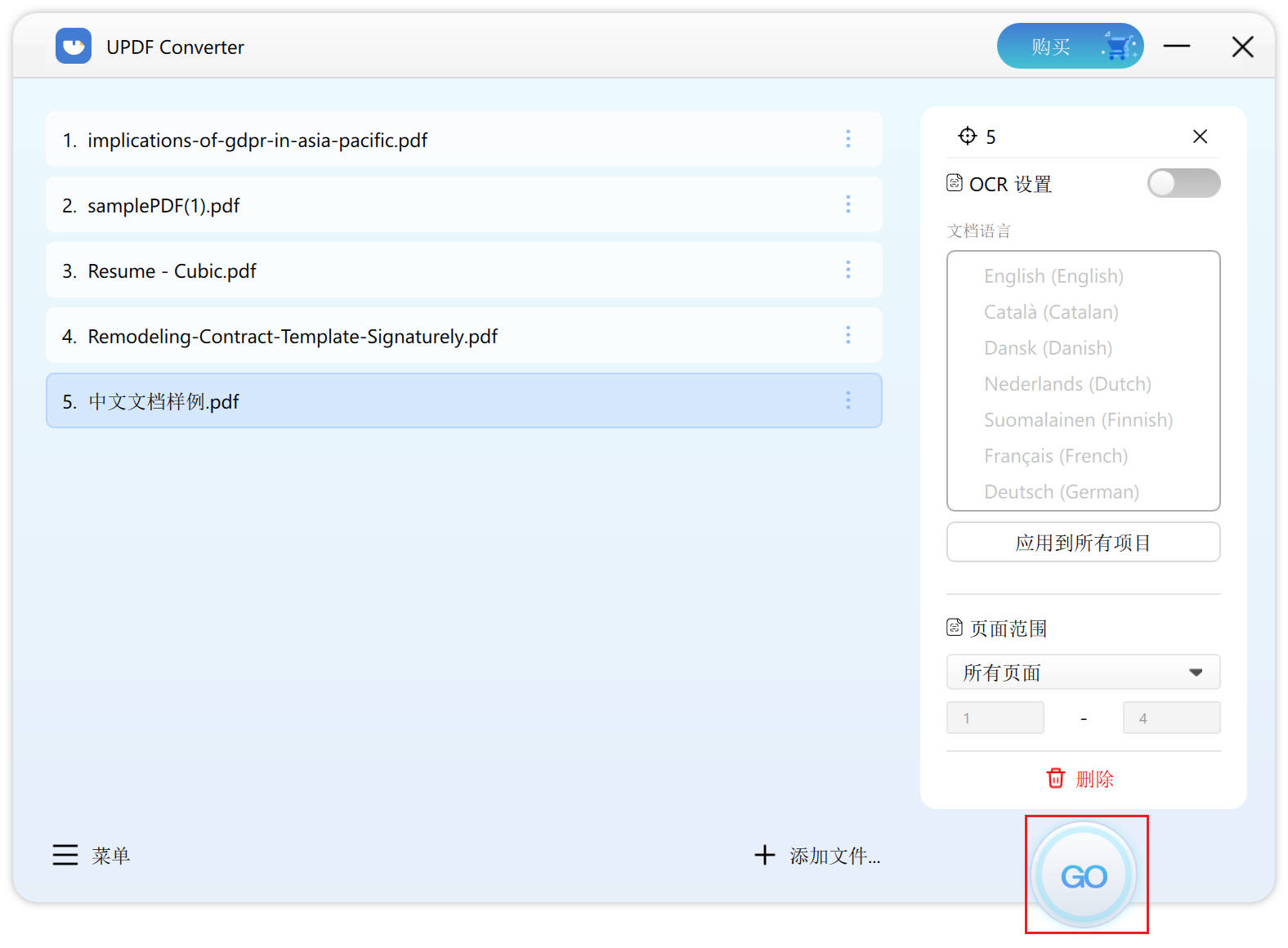Click the end page field showing 4
This screenshot has width=1288, height=948.
pos(1171,718)
